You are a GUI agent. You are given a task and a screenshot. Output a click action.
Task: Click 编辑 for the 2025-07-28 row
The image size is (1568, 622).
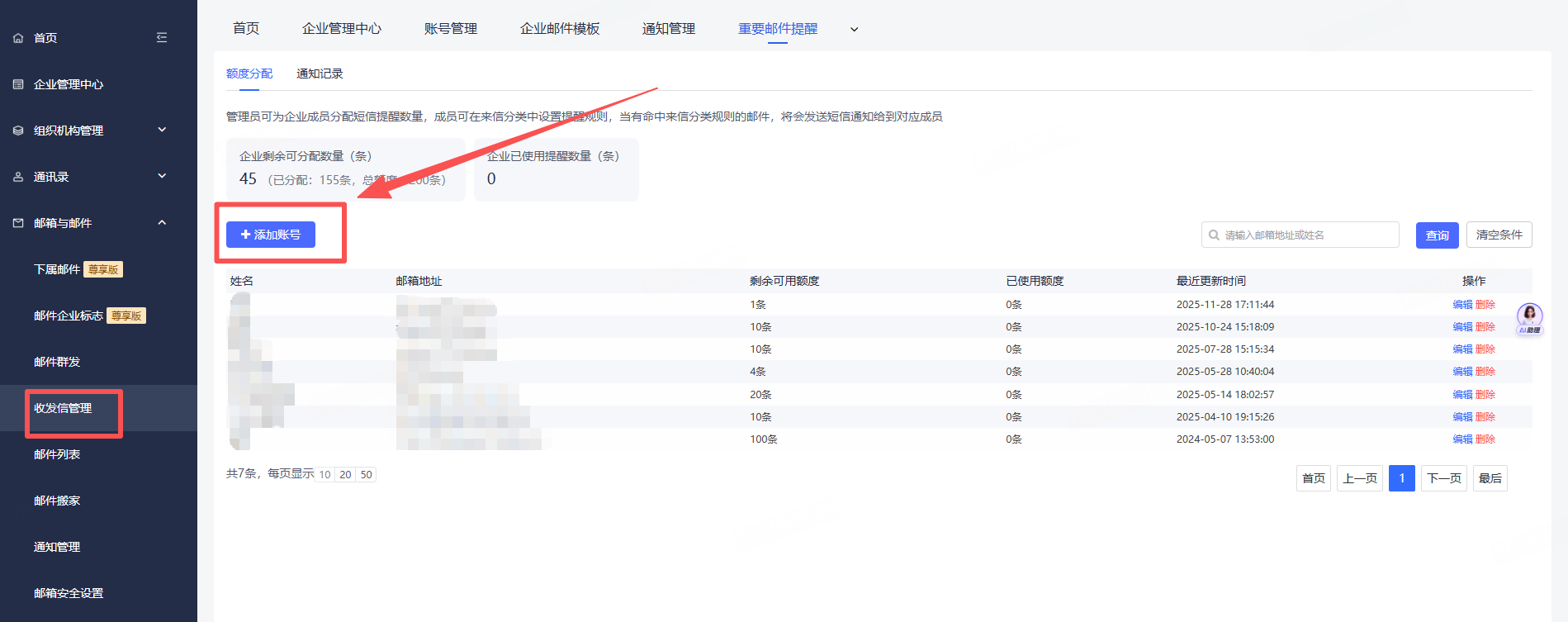[x=1462, y=349]
